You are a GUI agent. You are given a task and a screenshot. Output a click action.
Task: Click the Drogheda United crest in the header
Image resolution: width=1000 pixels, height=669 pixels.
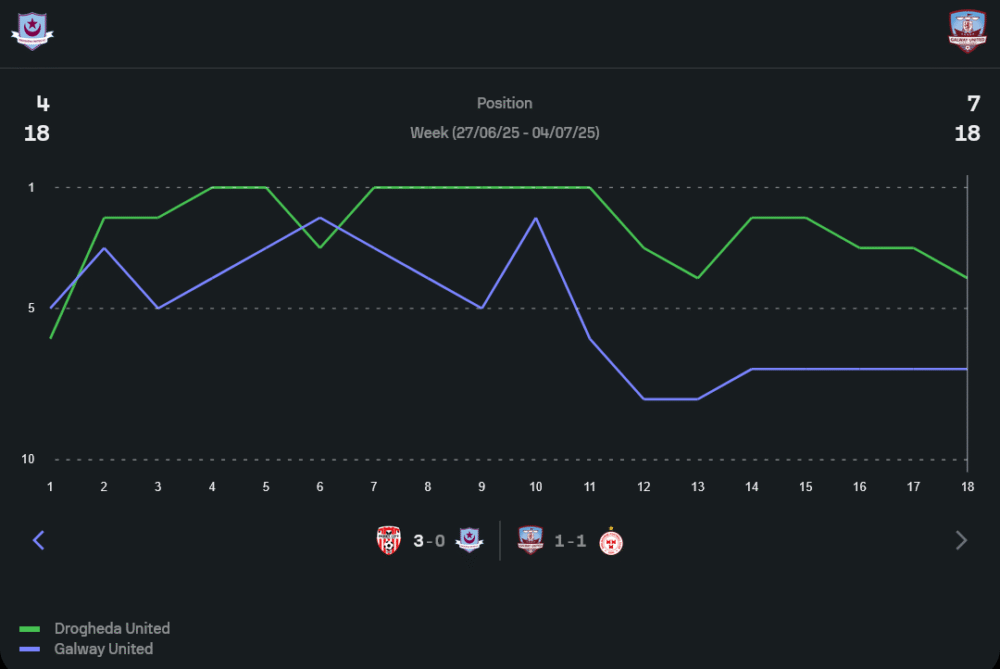[x=32, y=29]
